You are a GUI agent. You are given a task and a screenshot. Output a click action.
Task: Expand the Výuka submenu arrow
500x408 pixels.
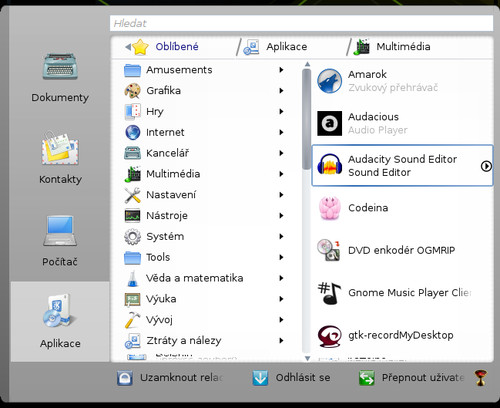point(281,299)
